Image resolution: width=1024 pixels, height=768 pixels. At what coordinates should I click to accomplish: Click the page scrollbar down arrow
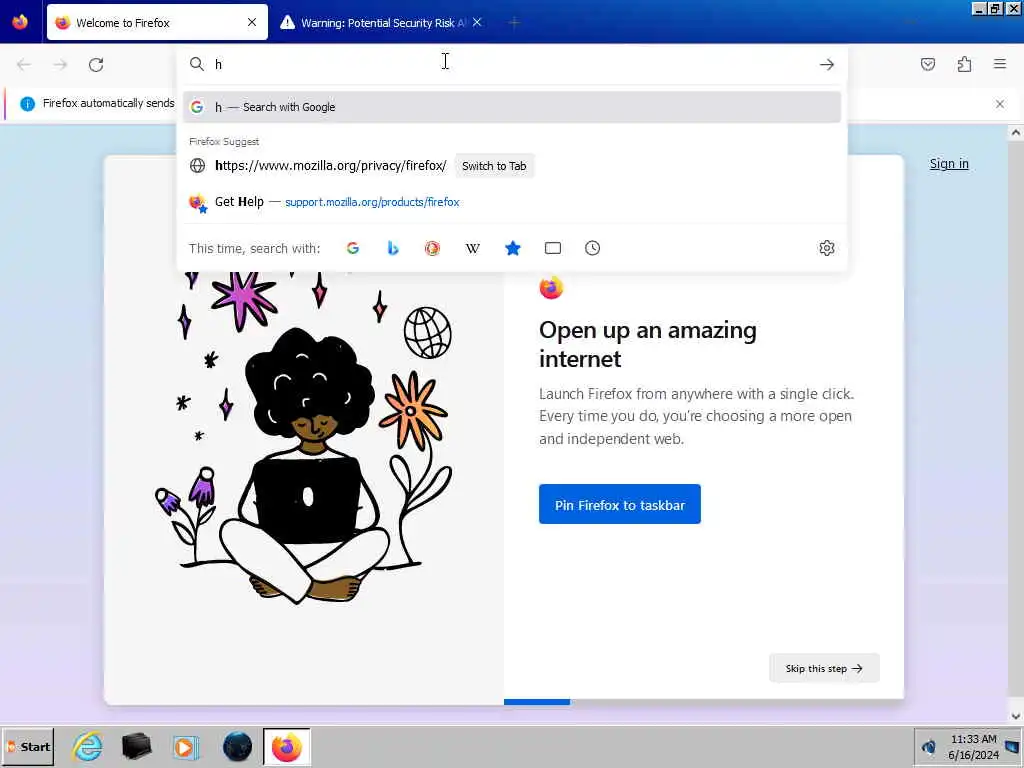(x=1016, y=716)
